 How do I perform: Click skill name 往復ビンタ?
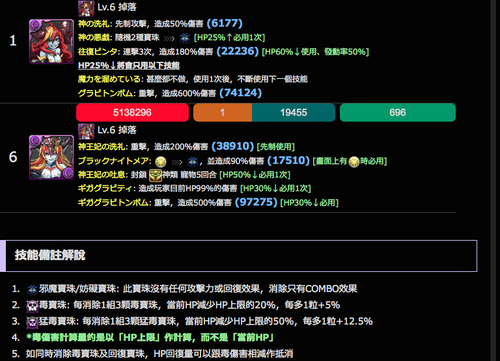(x=99, y=52)
